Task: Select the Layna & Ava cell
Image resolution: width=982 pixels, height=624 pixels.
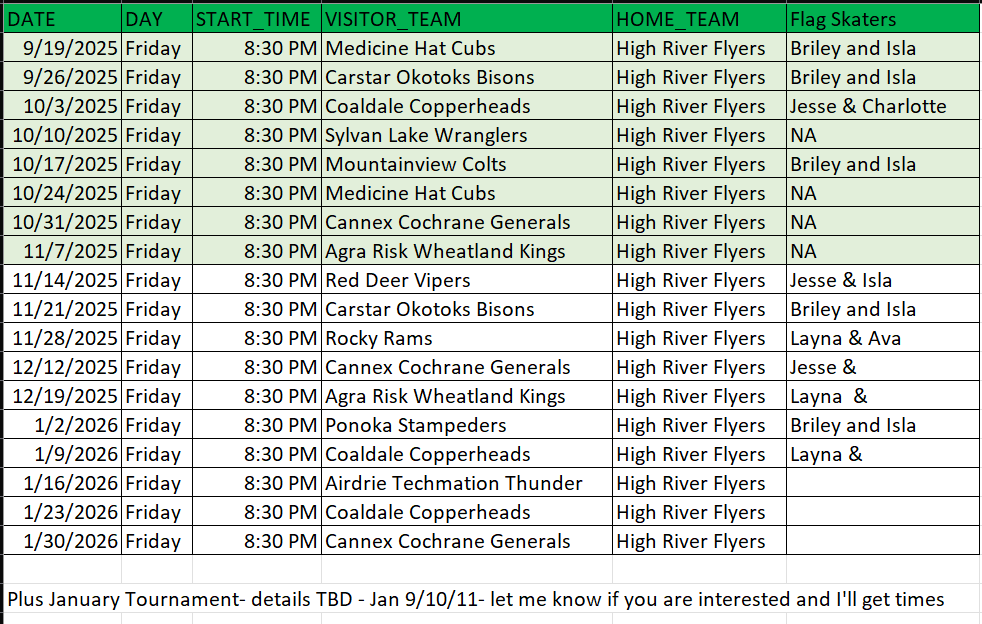Action: 882,338
